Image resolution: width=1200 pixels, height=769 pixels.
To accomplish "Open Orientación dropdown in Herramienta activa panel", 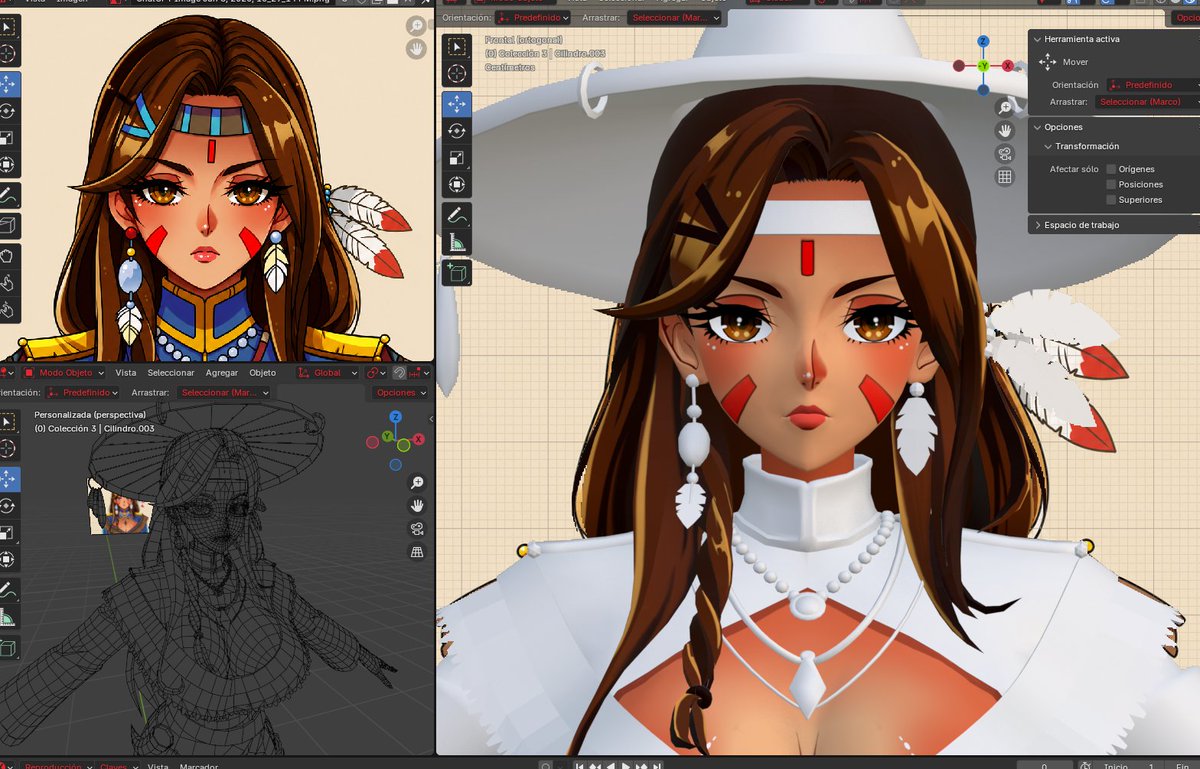I will tap(1152, 85).
